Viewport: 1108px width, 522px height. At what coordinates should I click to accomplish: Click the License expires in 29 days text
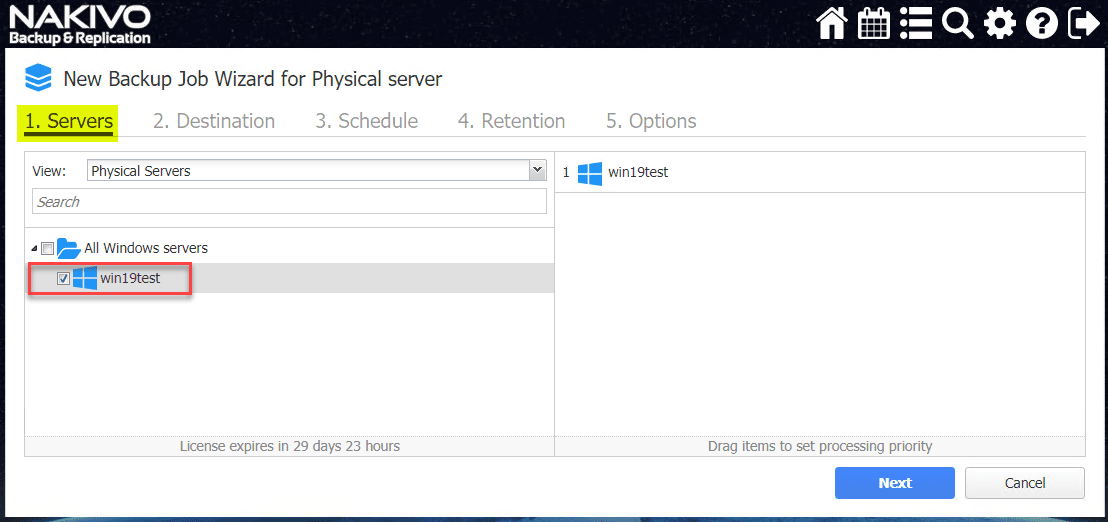coord(289,446)
